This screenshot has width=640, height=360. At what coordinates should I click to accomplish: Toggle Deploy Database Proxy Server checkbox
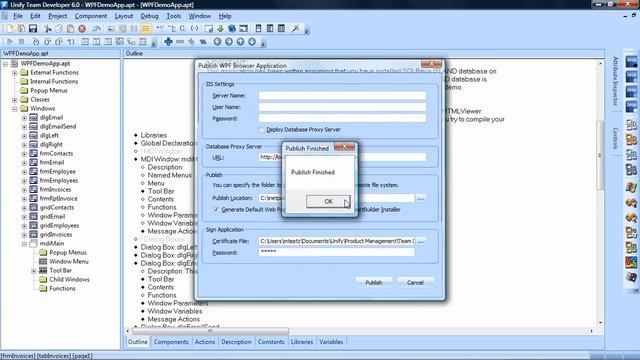click(262, 130)
